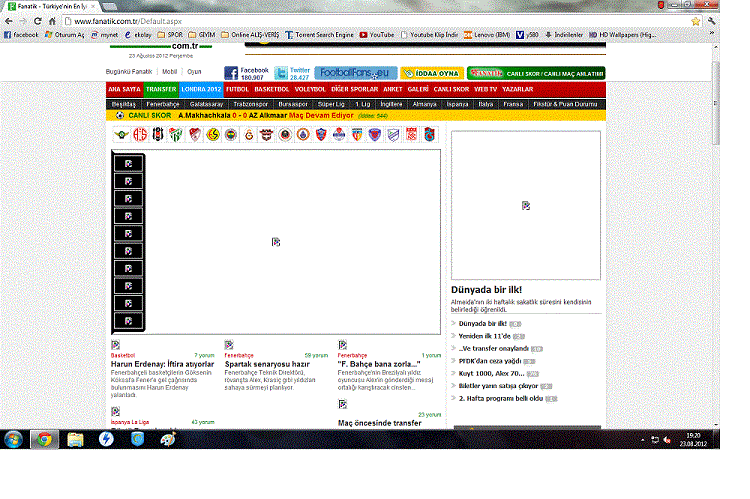Open the Twitter icon in header
The width and height of the screenshot is (750, 499).
point(281,73)
